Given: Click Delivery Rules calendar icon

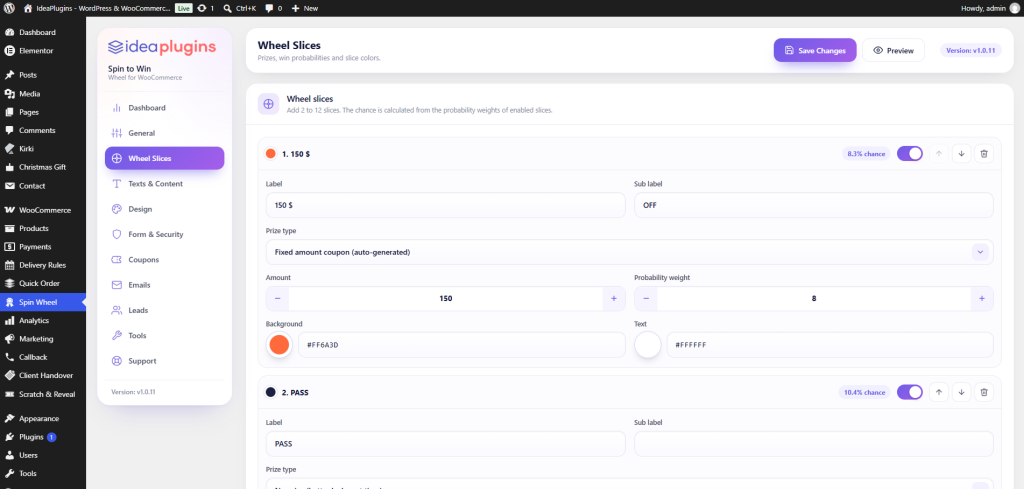Looking at the screenshot, I should [10, 265].
